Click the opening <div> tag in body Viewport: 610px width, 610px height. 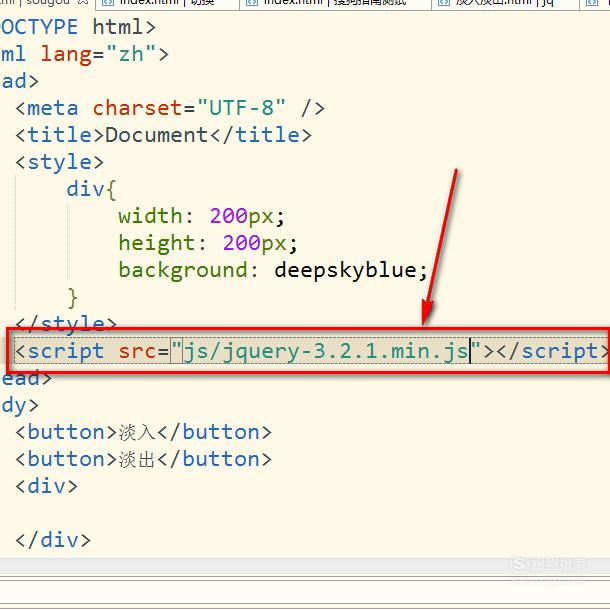click(x=46, y=487)
